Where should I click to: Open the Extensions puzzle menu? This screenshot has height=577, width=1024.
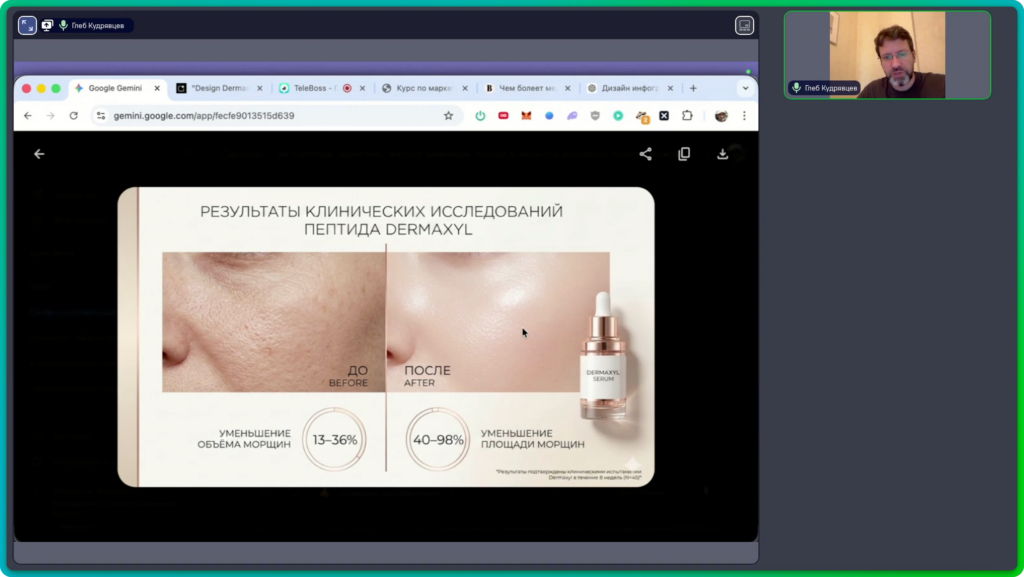pos(687,116)
